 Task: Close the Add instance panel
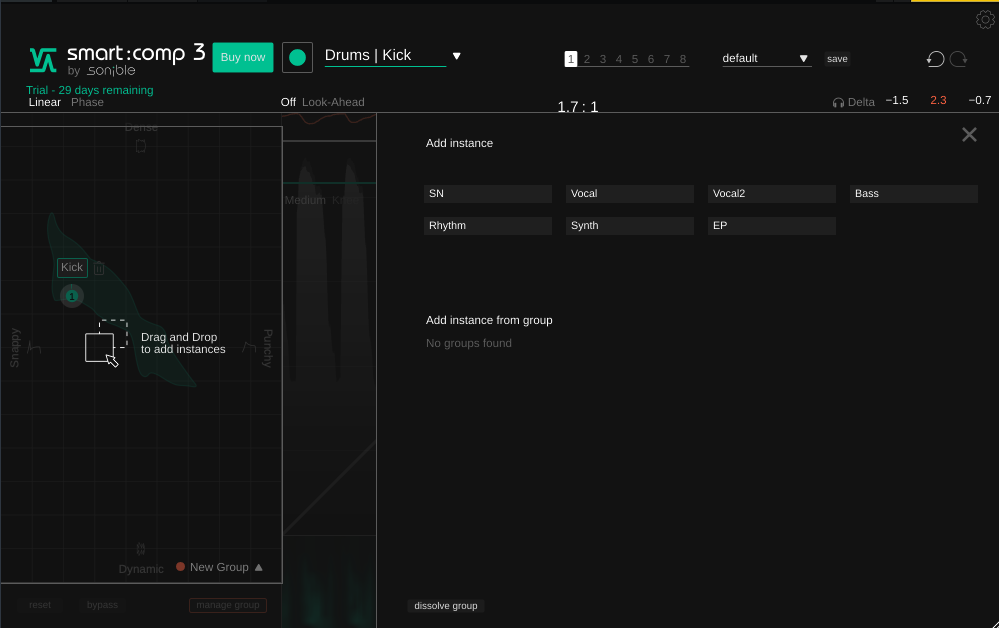click(968, 135)
